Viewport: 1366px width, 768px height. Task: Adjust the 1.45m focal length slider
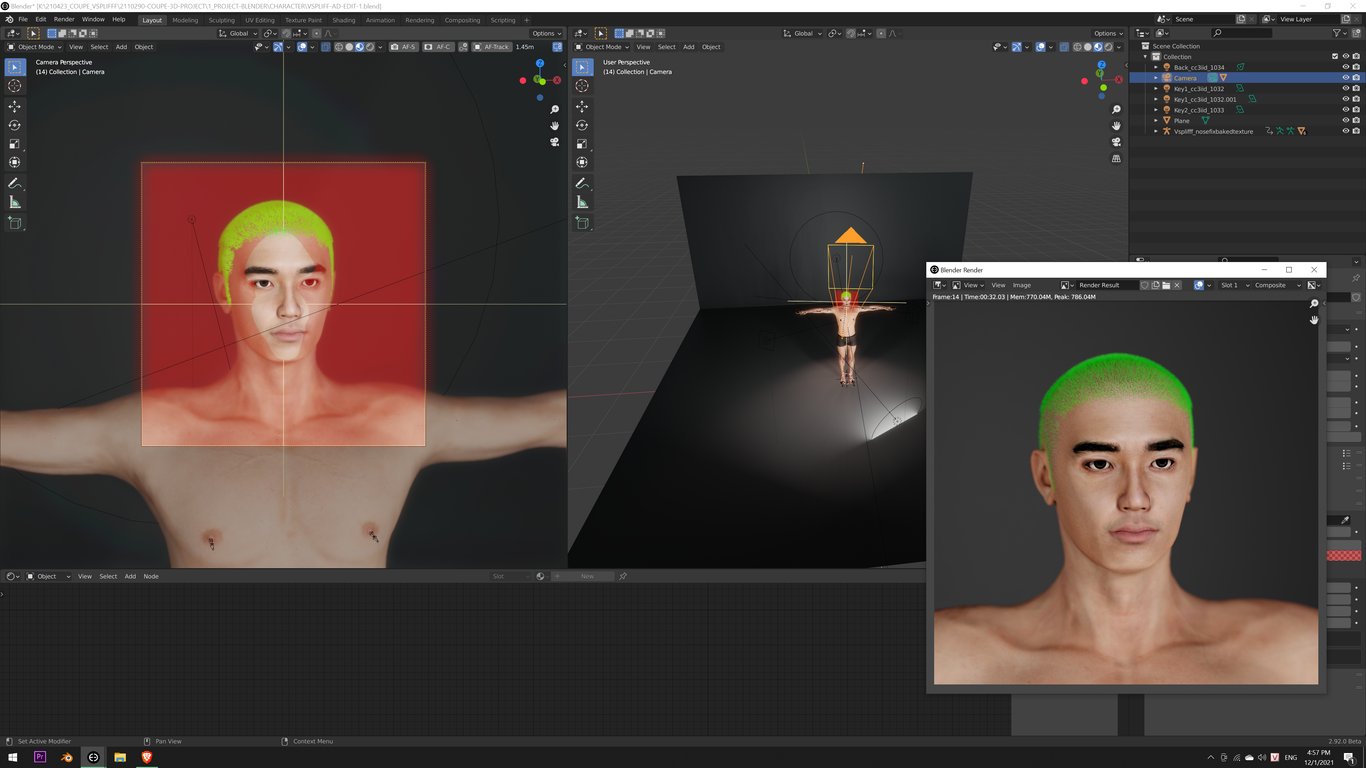[523, 47]
